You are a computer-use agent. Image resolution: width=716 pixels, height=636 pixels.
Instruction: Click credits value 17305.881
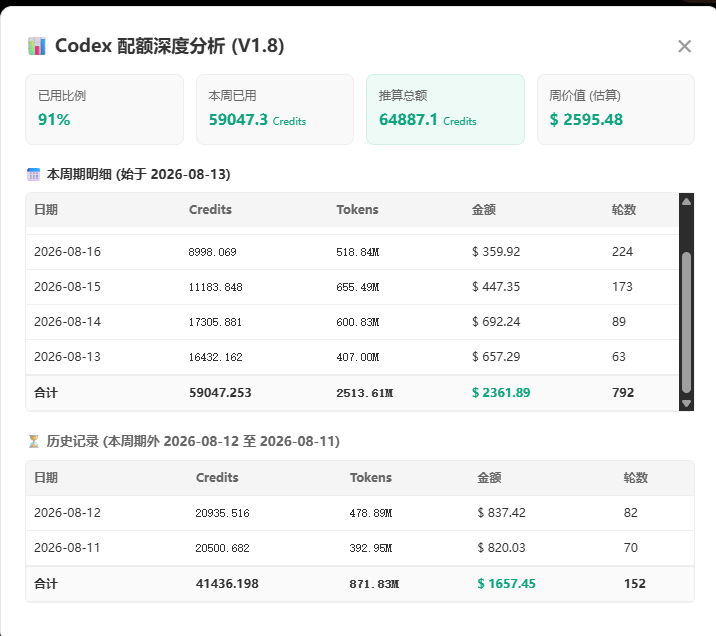[216, 322]
